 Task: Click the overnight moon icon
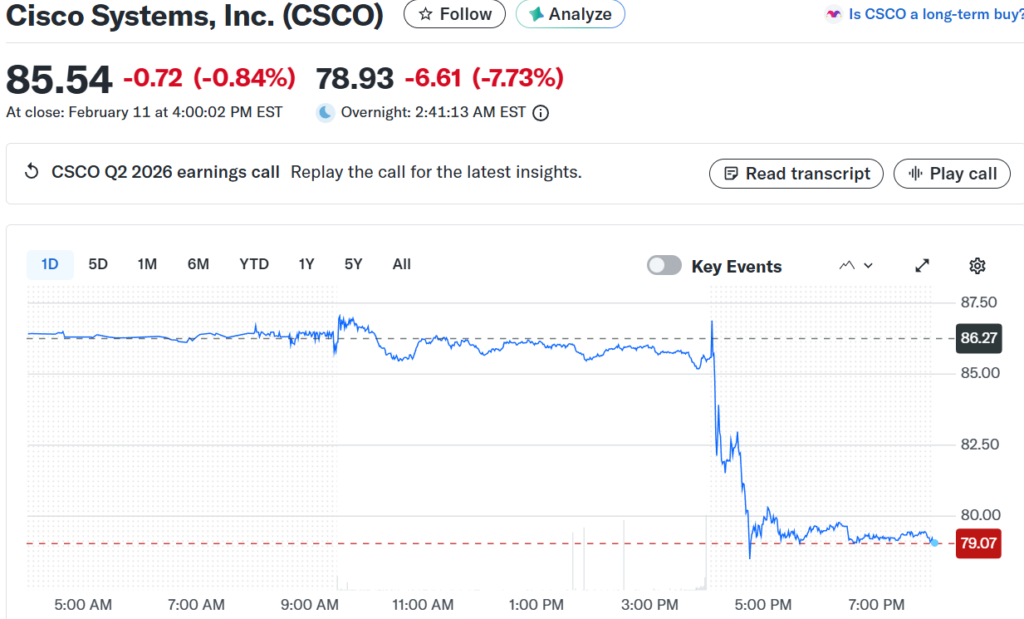coord(325,112)
